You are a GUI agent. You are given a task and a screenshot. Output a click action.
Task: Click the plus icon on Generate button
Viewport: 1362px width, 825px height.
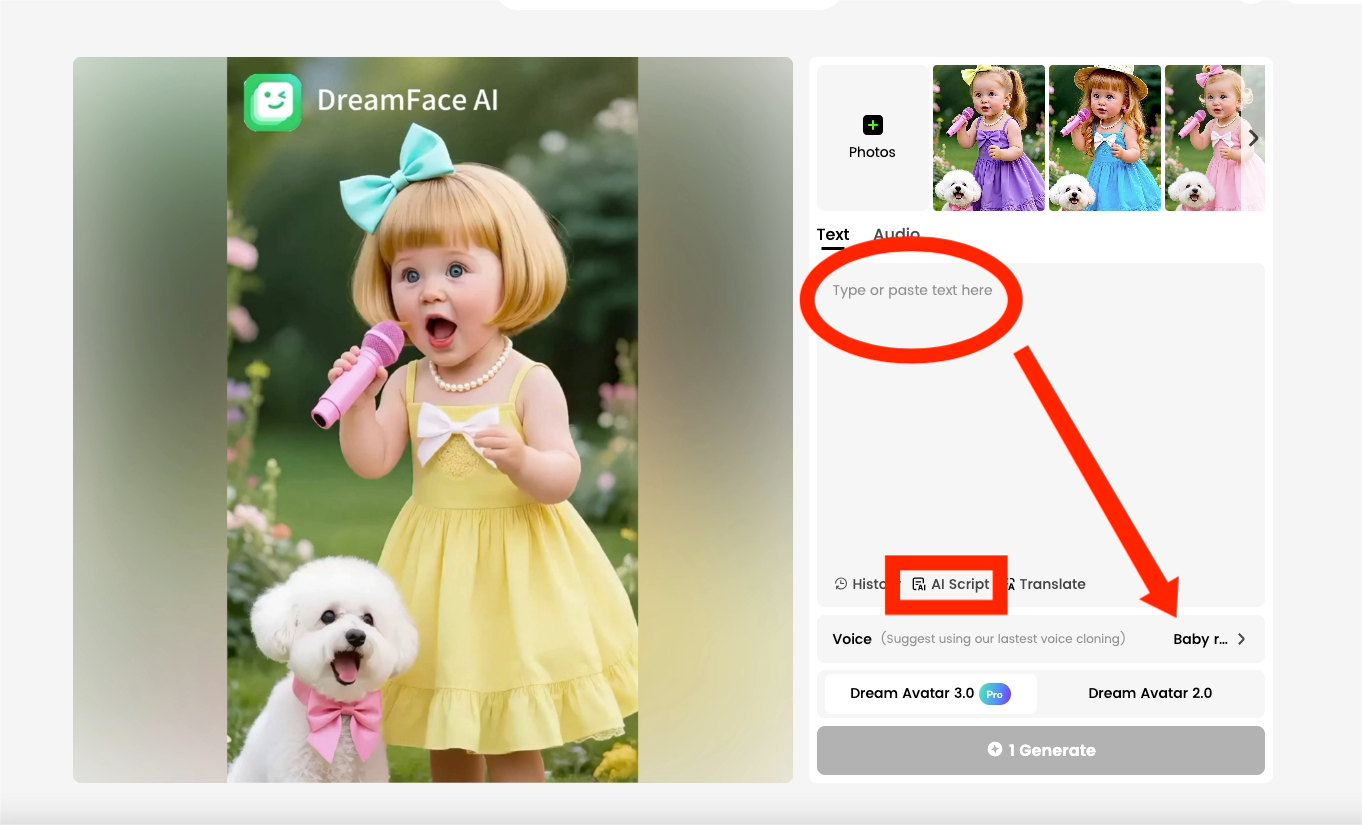[x=994, y=750]
